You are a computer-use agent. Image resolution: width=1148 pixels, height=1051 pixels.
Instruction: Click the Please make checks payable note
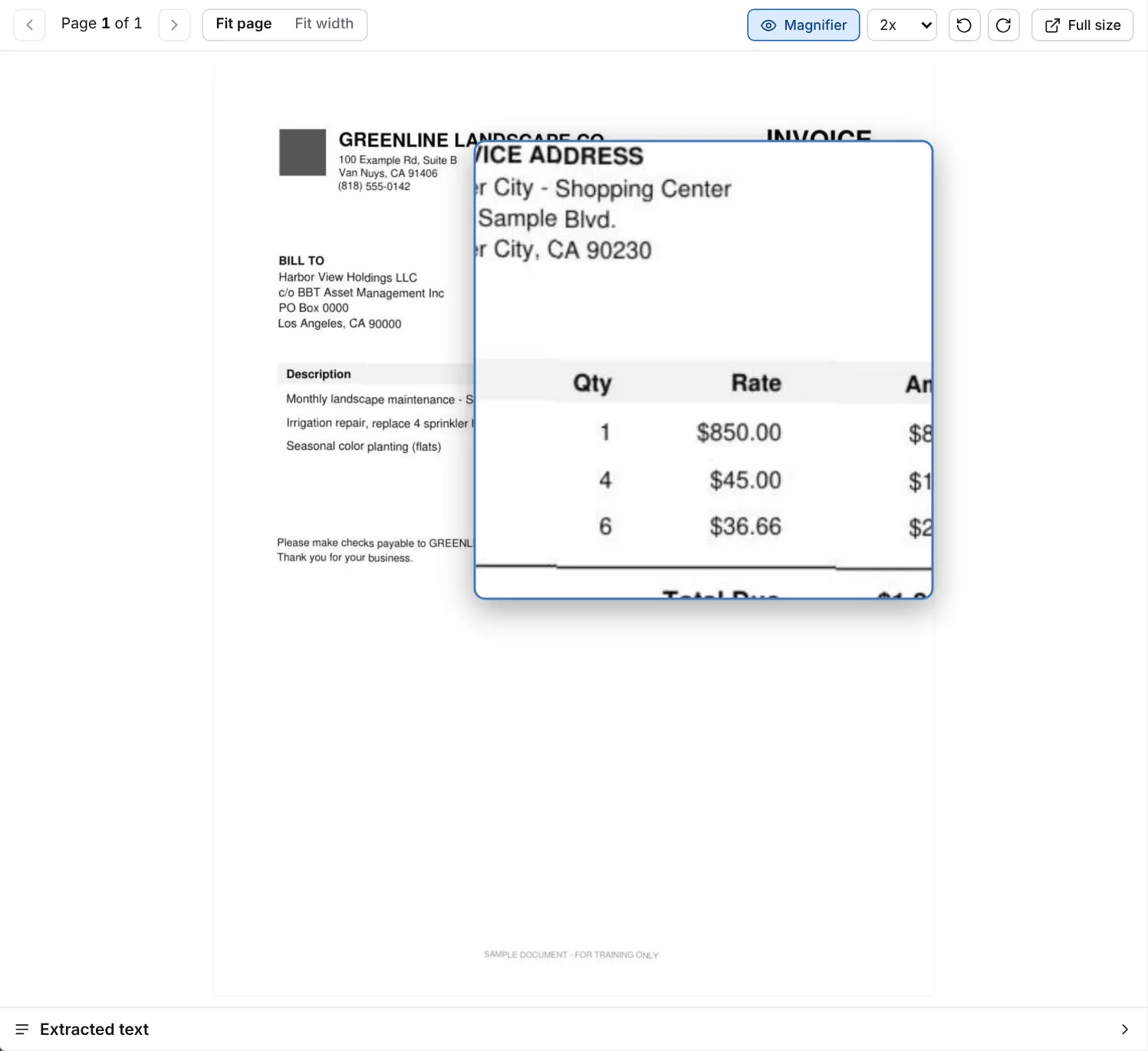coord(376,544)
